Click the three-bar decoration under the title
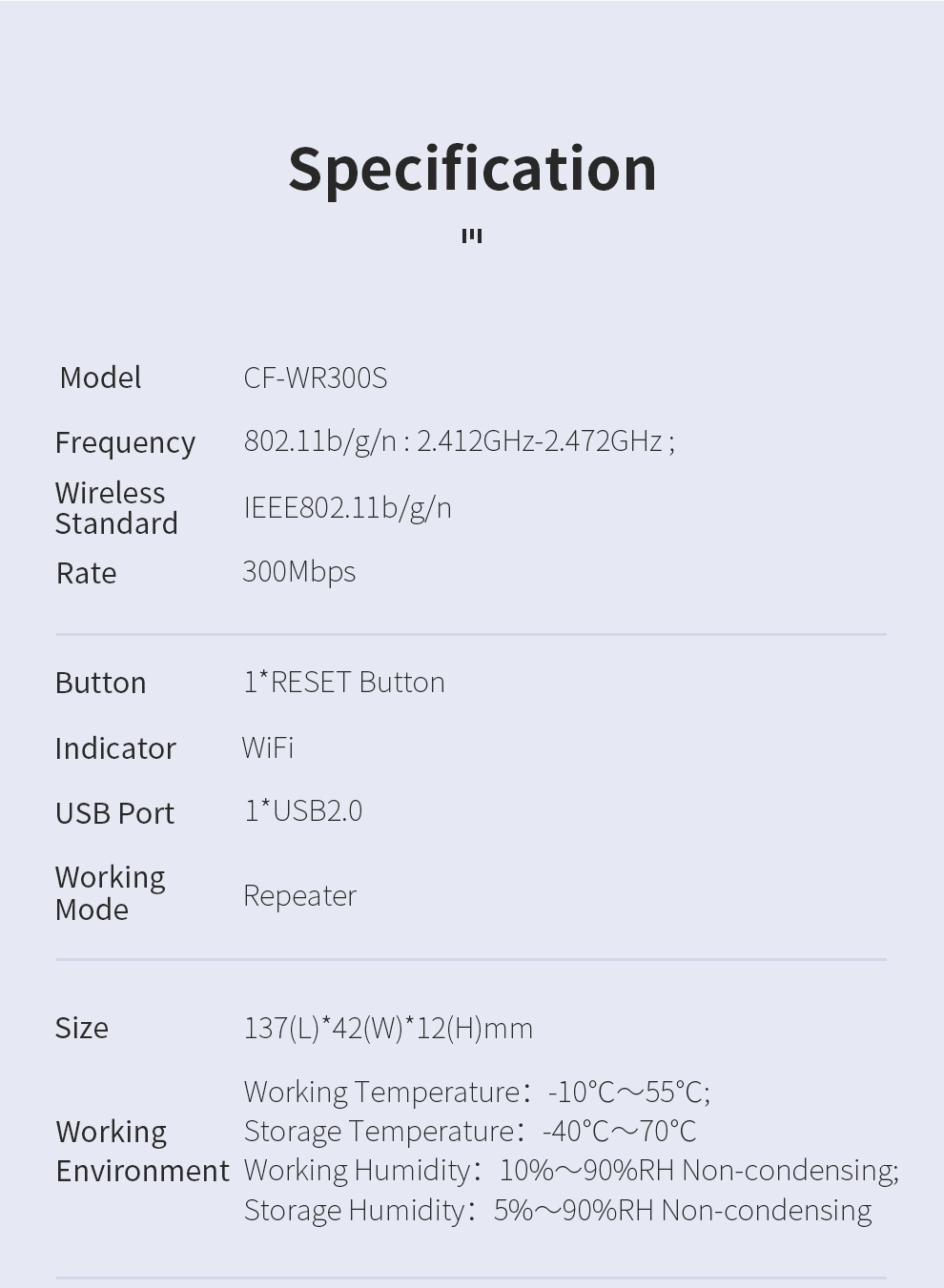 [x=472, y=235]
